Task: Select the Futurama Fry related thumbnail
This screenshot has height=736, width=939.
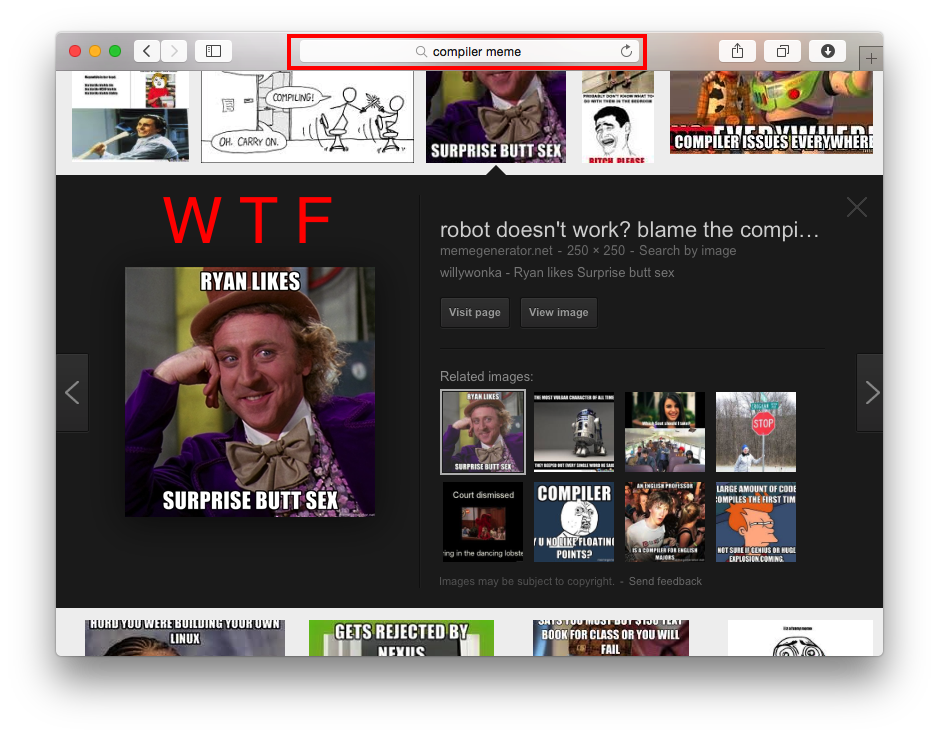Action: tap(756, 522)
